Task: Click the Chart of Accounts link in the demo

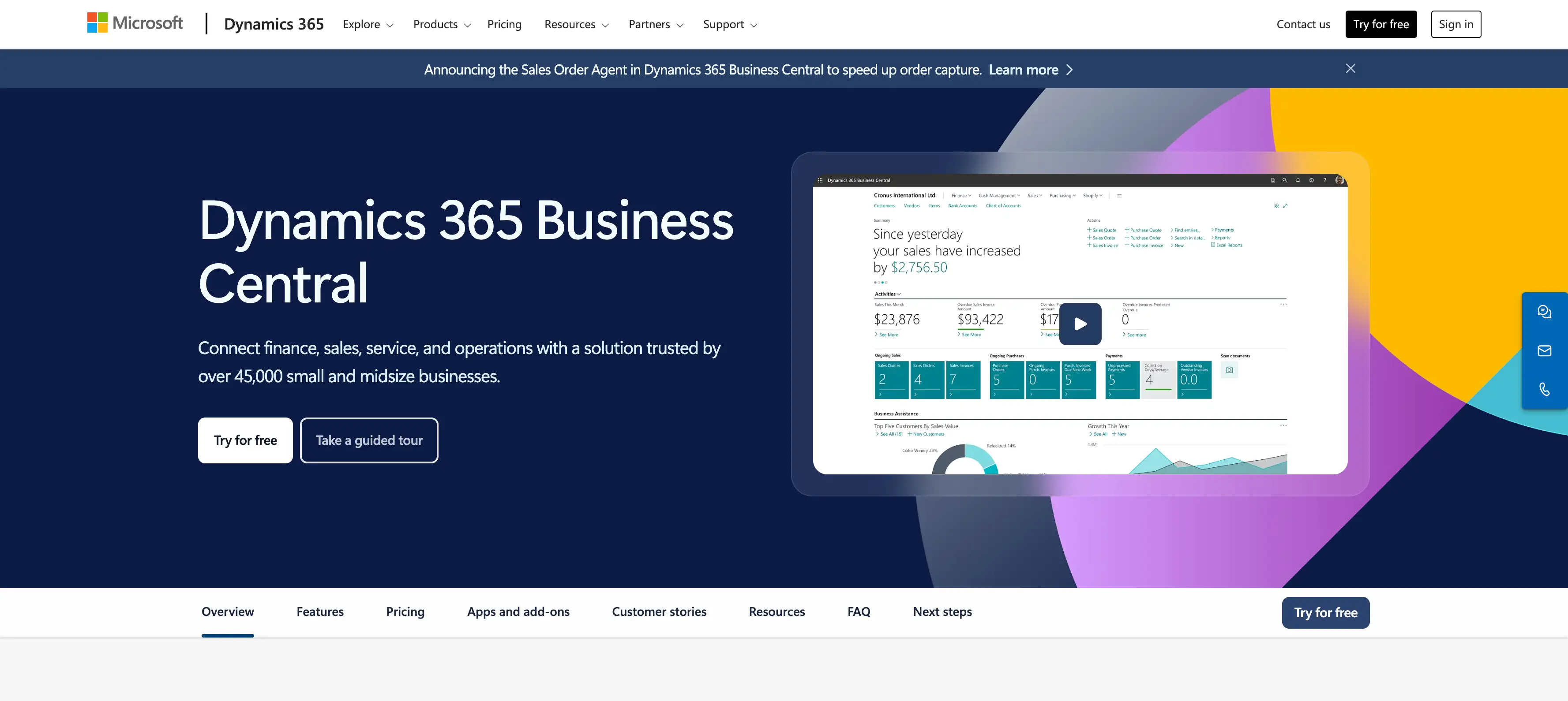Action: [x=1003, y=206]
